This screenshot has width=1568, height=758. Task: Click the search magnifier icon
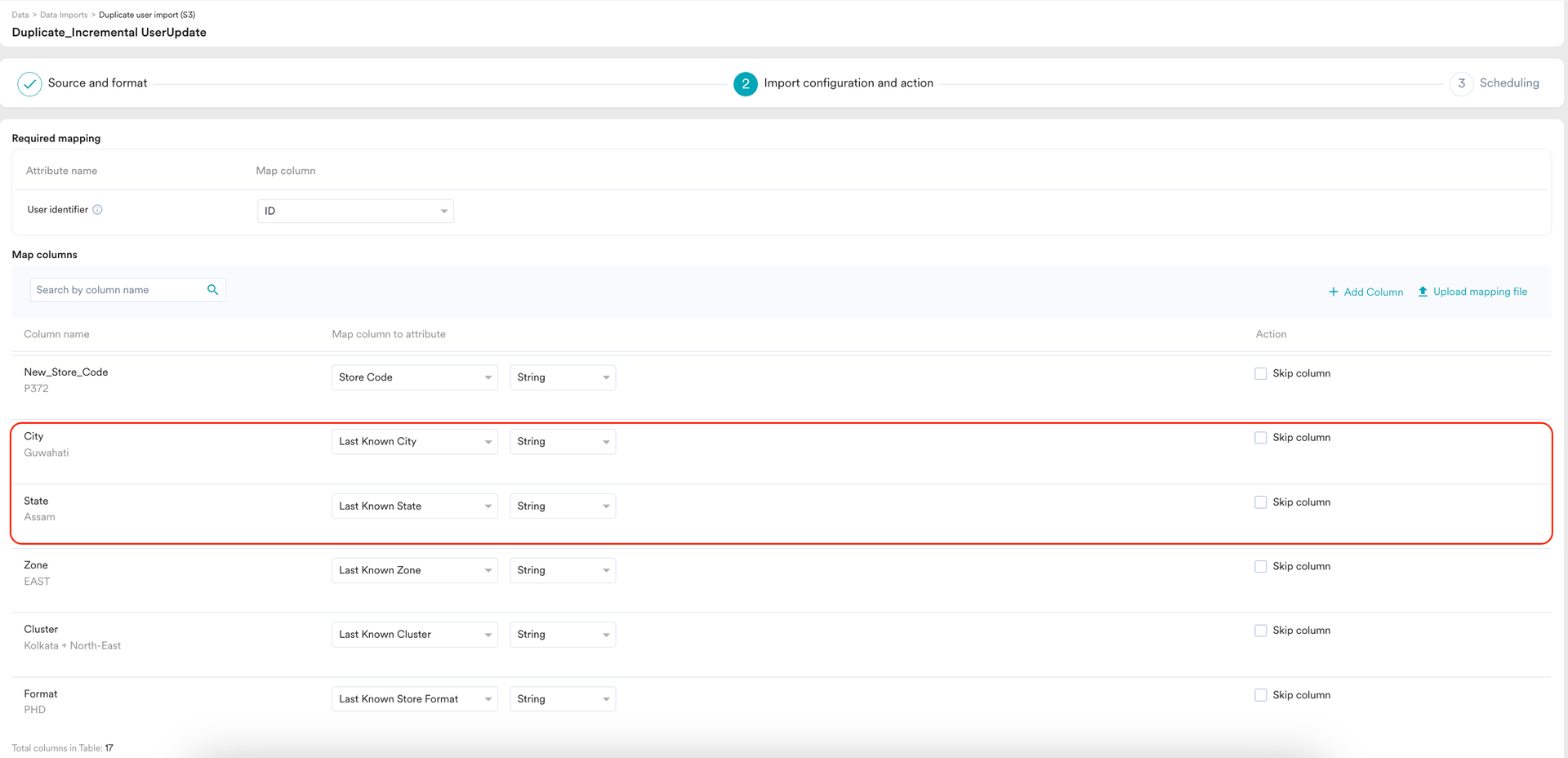click(212, 290)
